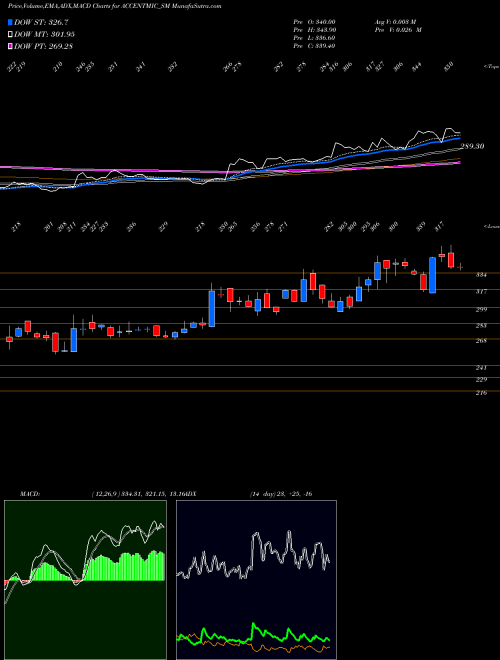The height and width of the screenshot is (660, 500).
Task: Click the 'Pre O: 340.00' open value
Action: click(314, 22)
